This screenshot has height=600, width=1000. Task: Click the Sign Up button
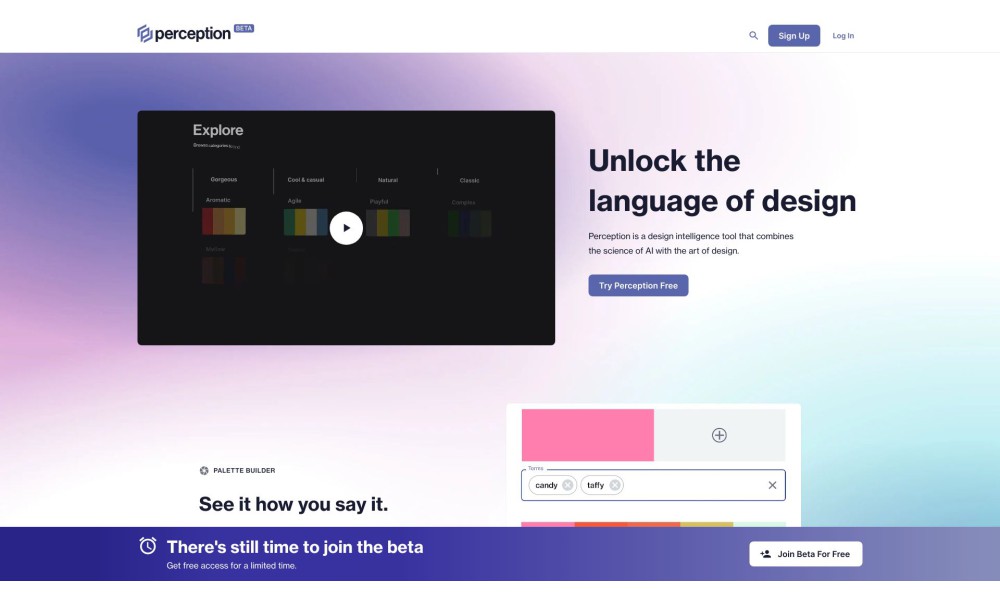click(794, 36)
